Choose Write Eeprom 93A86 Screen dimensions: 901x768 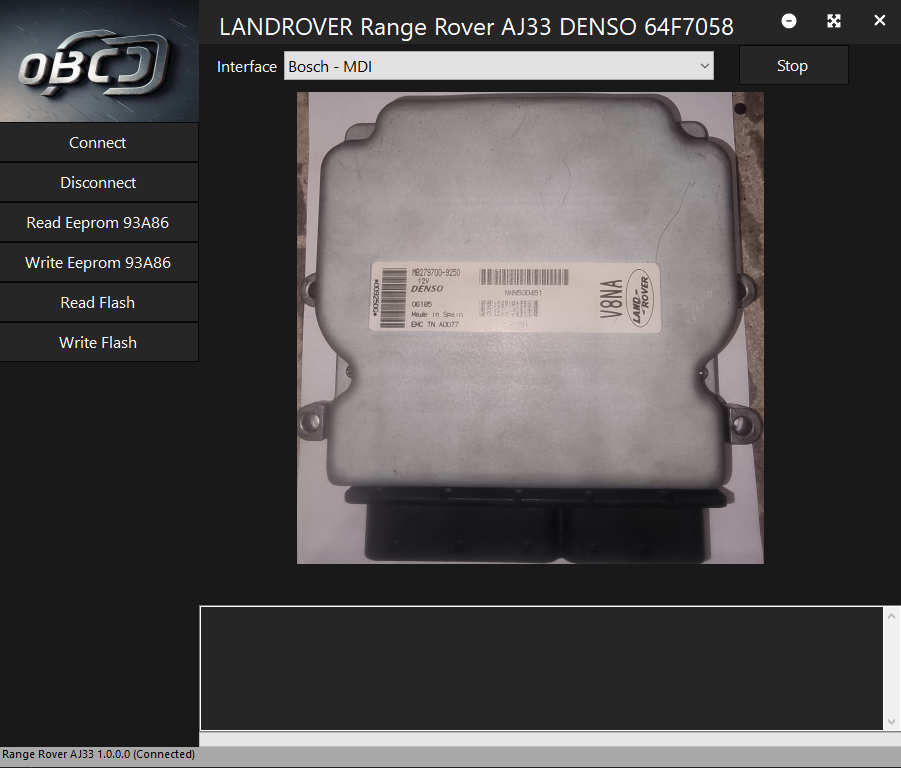[98, 262]
